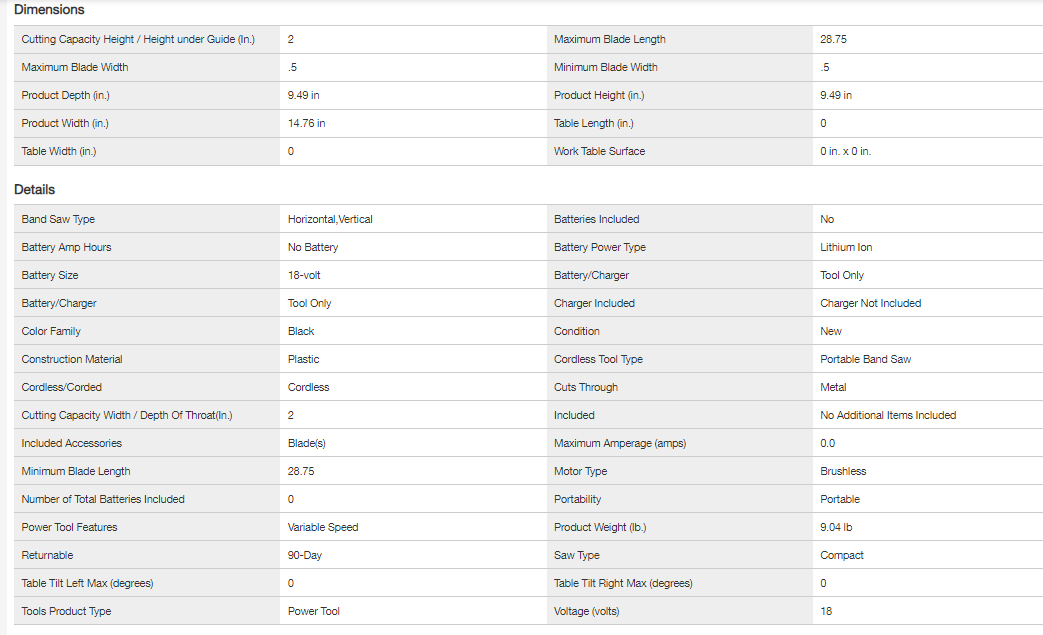The image size is (1043, 635).
Task: Click the 9.04 lb product weight value
Action: click(836, 527)
